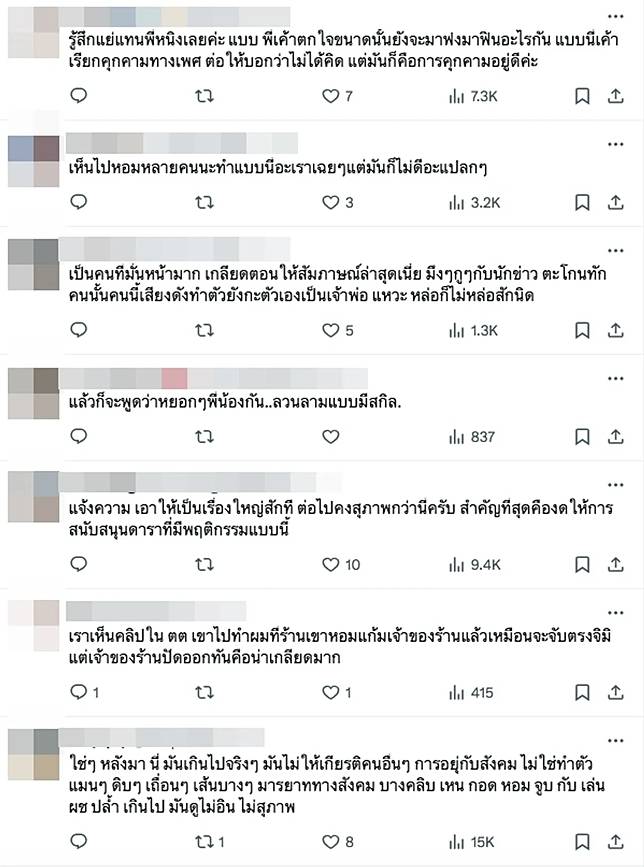Reply to the tweet with 3.2K views
Image resolution: width=644 pixels, height=867 pixels.
pos(78,202)
